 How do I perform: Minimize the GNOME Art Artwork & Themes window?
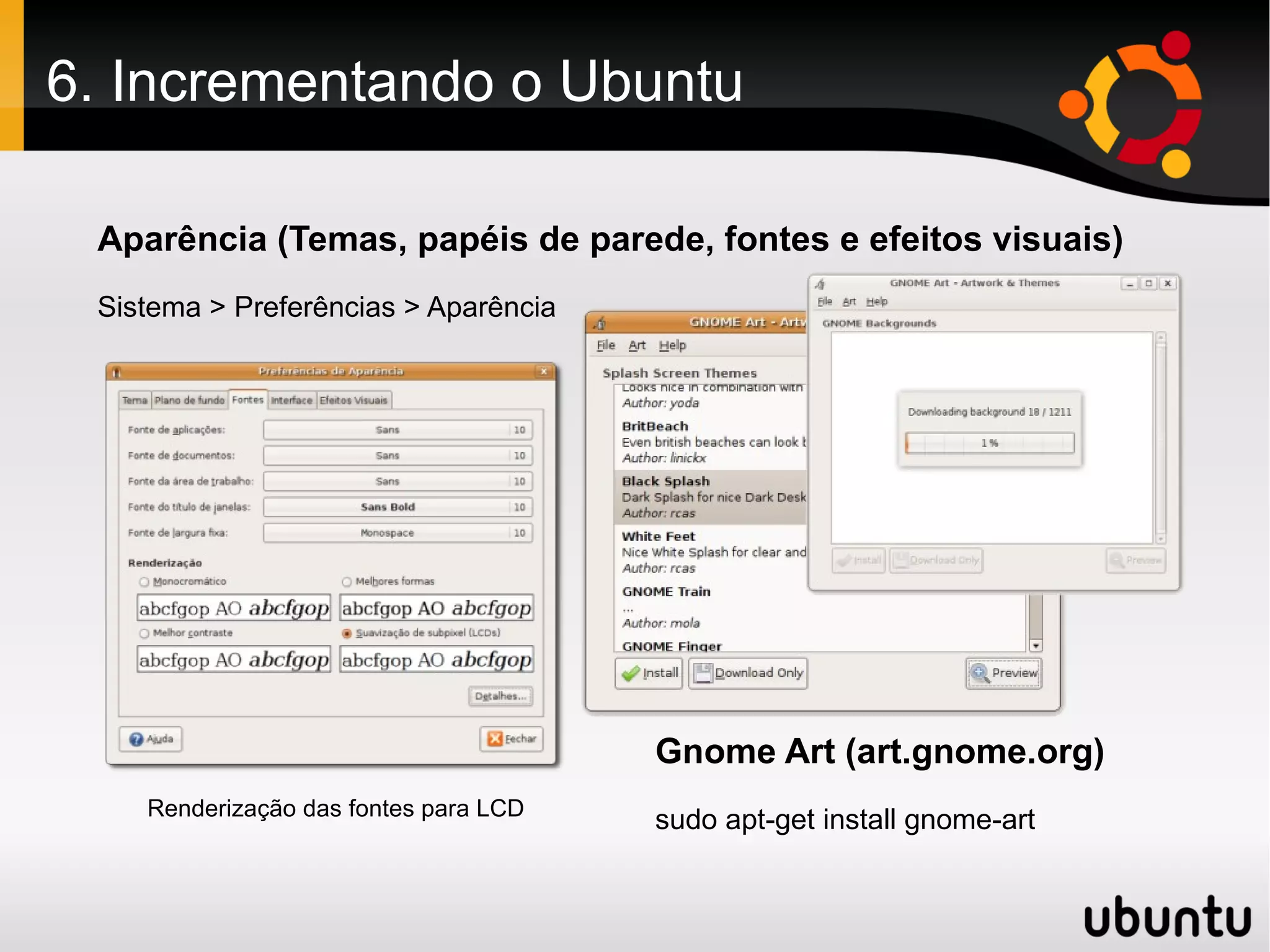pyautogui.click(x=1129, y=283)
